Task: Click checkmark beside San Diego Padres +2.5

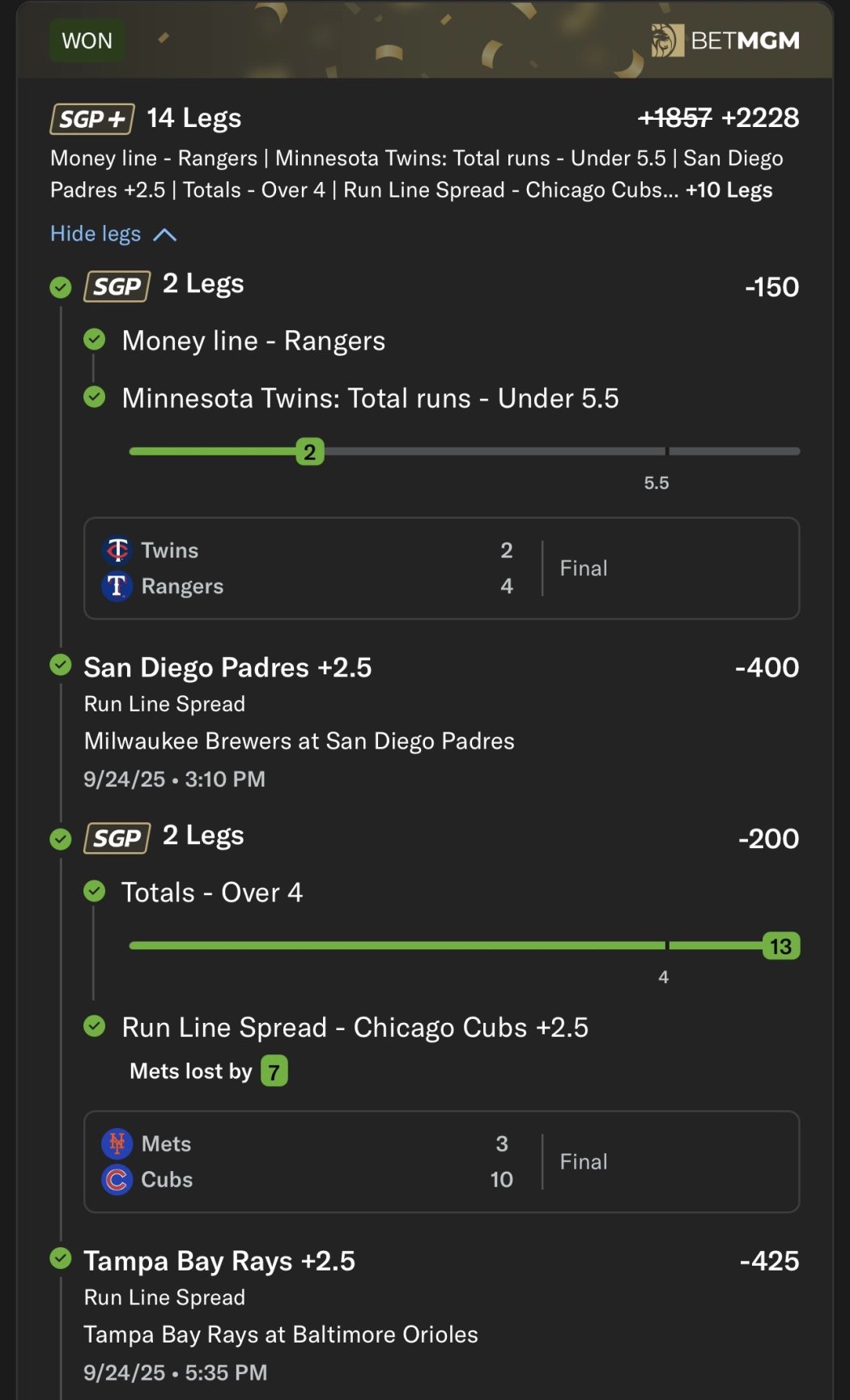Action: [x=61, y=665]
